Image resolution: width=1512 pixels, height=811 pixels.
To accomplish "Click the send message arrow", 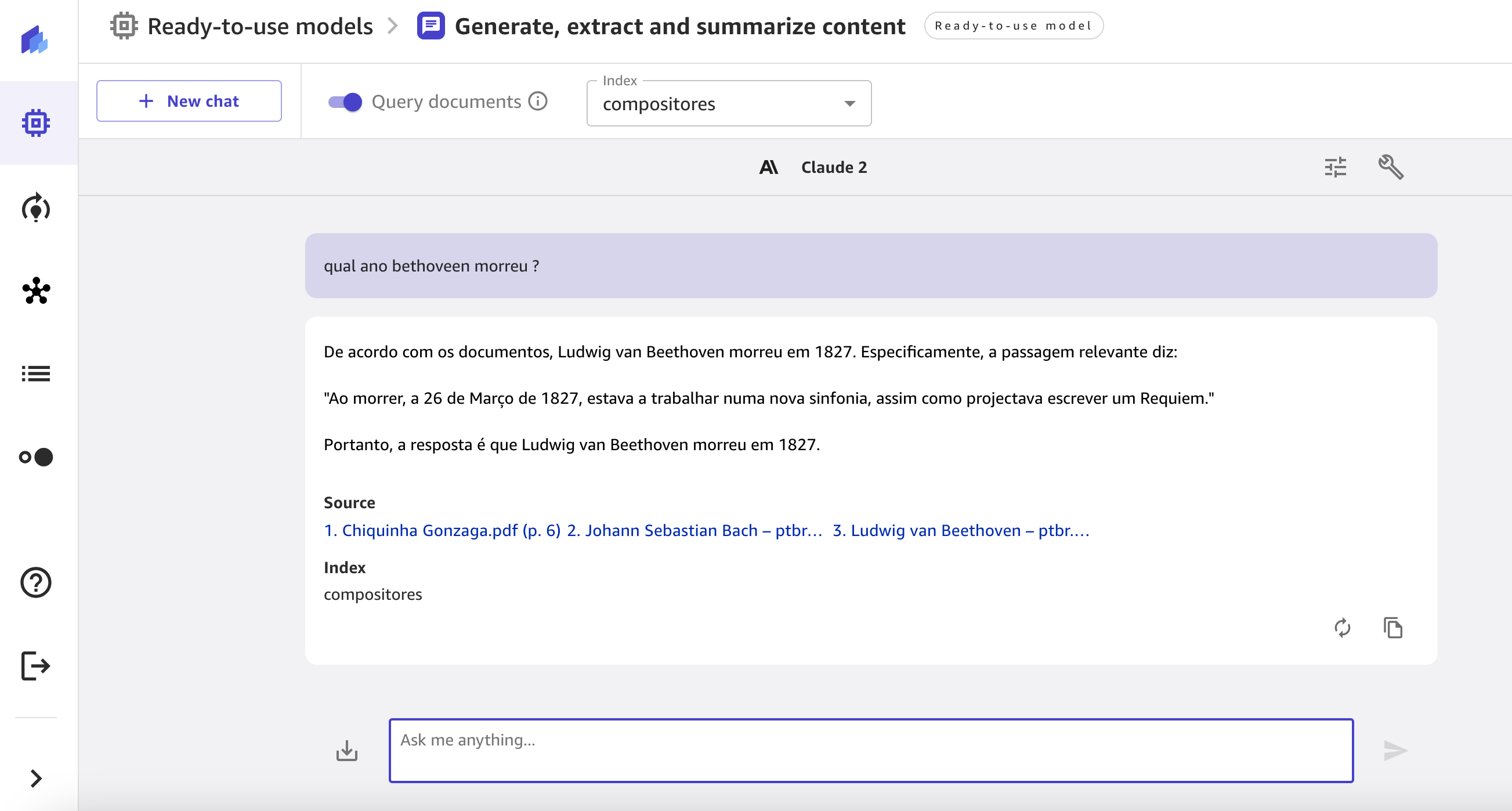I will pos(1395,751).
